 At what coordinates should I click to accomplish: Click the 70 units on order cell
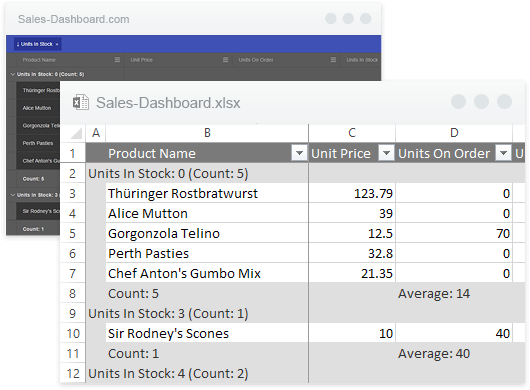coord(454,234)
